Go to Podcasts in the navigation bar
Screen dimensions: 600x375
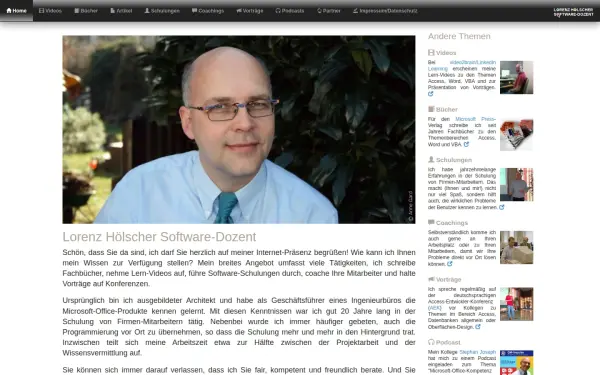[x=290, y=11]
